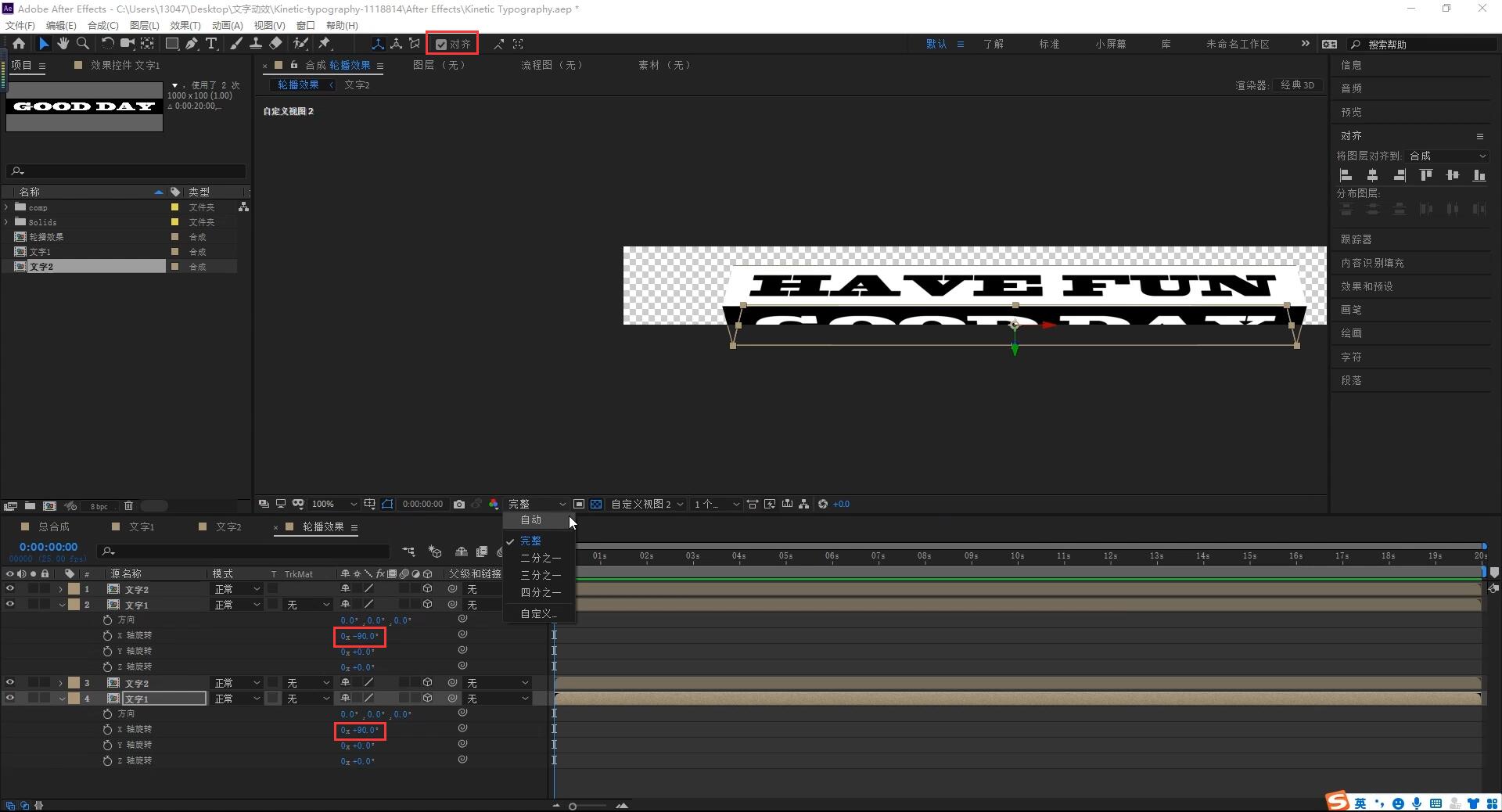Select the Eraser tool

coord(275,44)
